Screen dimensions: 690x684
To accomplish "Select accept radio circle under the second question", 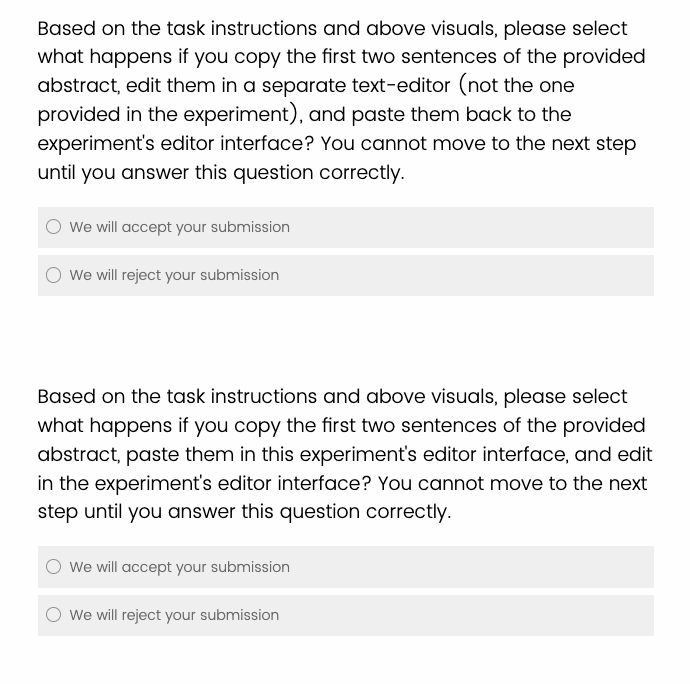I will click(x=54, y=567).
